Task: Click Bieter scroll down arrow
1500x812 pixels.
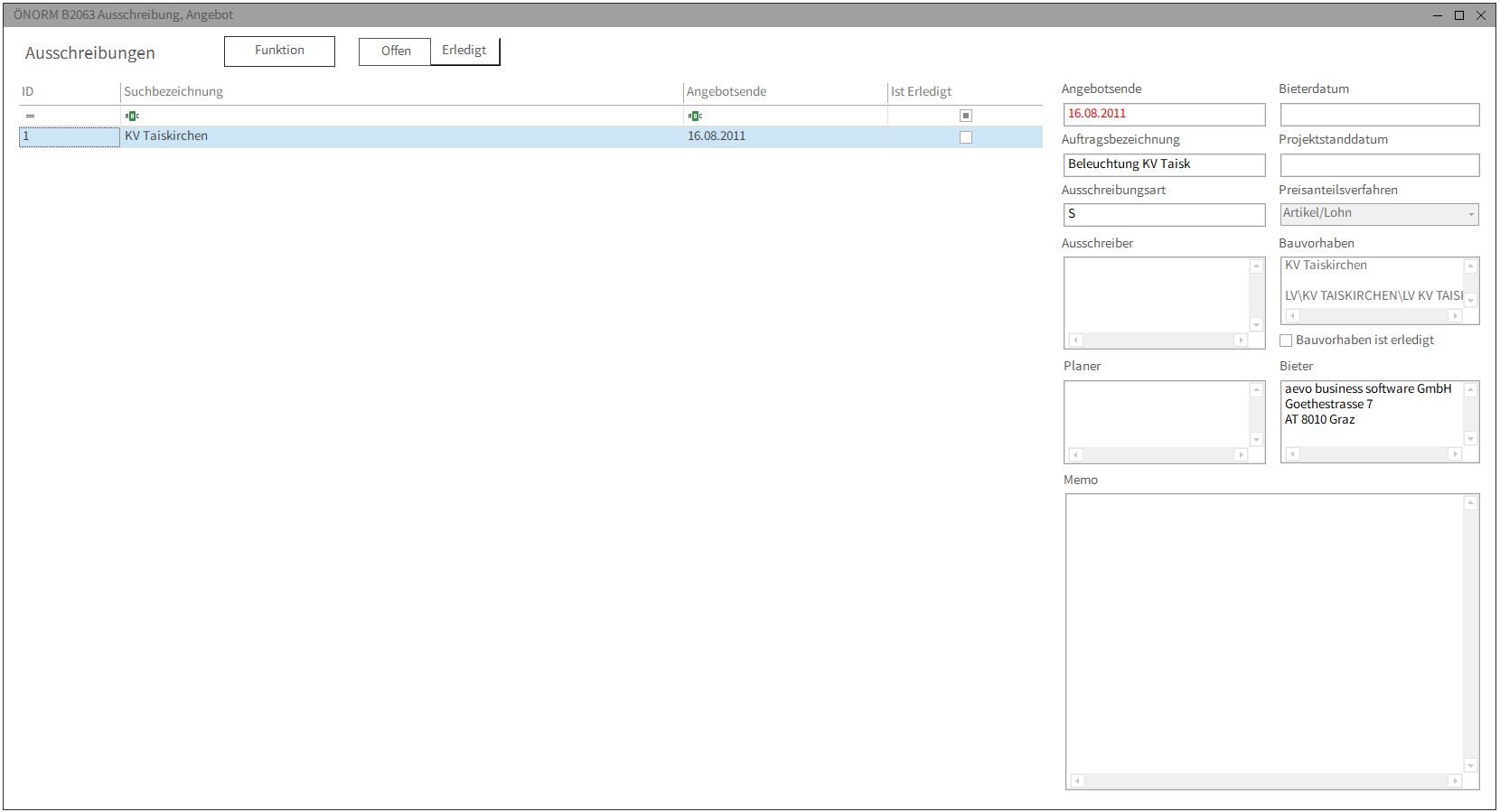Action: [1470, 439]
